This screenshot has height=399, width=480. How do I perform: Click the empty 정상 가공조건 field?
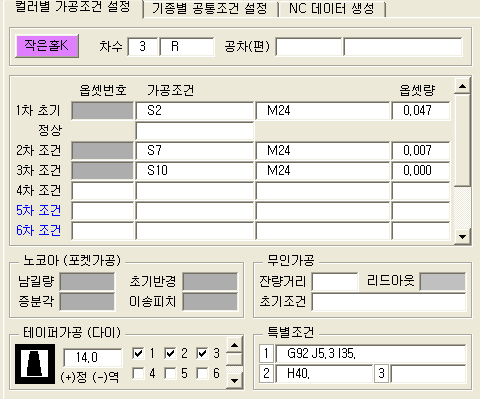(x=195, y=131)
